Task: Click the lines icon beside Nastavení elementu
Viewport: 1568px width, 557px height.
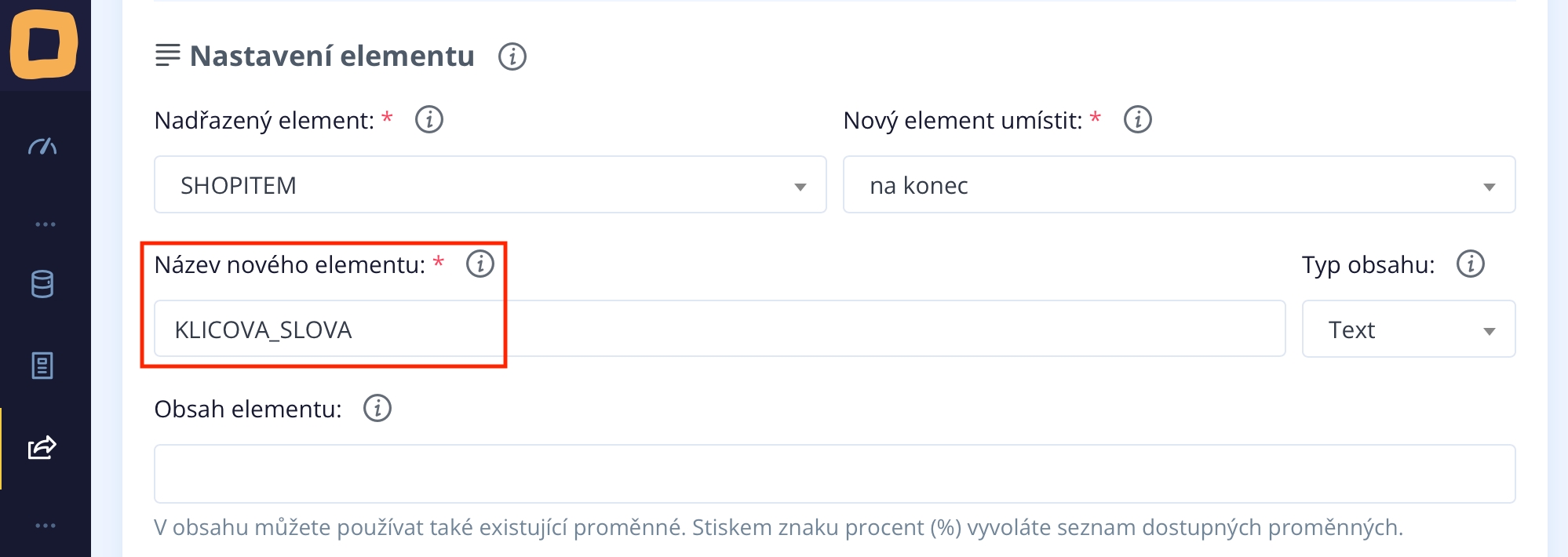Action: [167, 56]
